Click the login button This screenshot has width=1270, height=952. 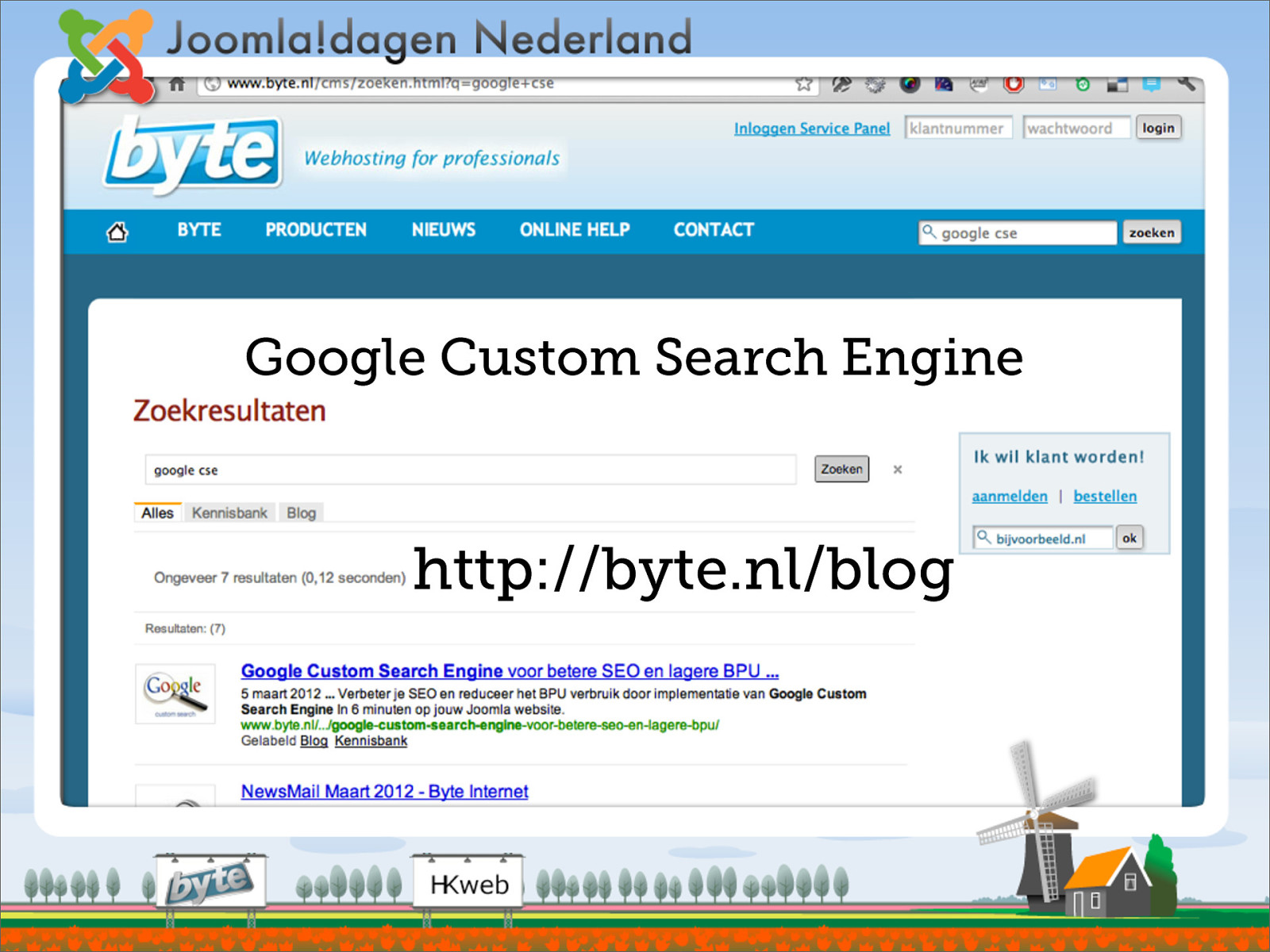tap(1158, 128)
